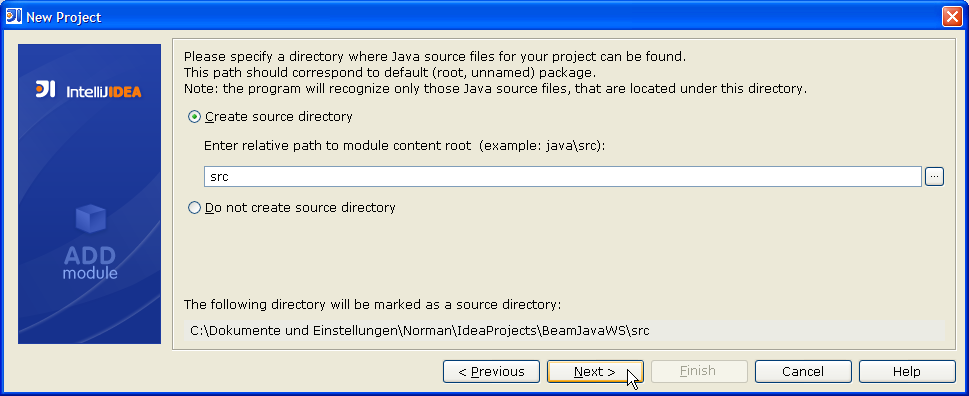
Task: Click the Note about recognized Java source files
Action: click(496, 88)
